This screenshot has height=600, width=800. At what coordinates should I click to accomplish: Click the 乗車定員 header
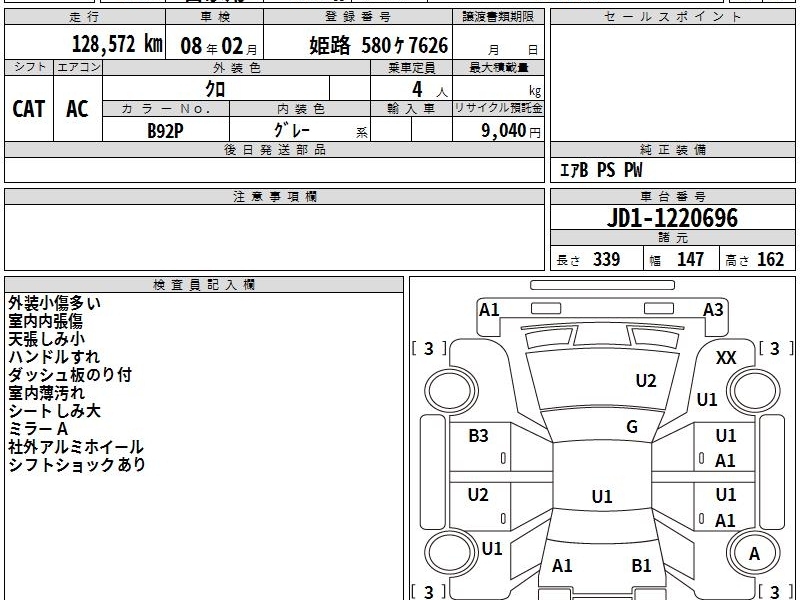pyautogui.click(x=411, y=67)
